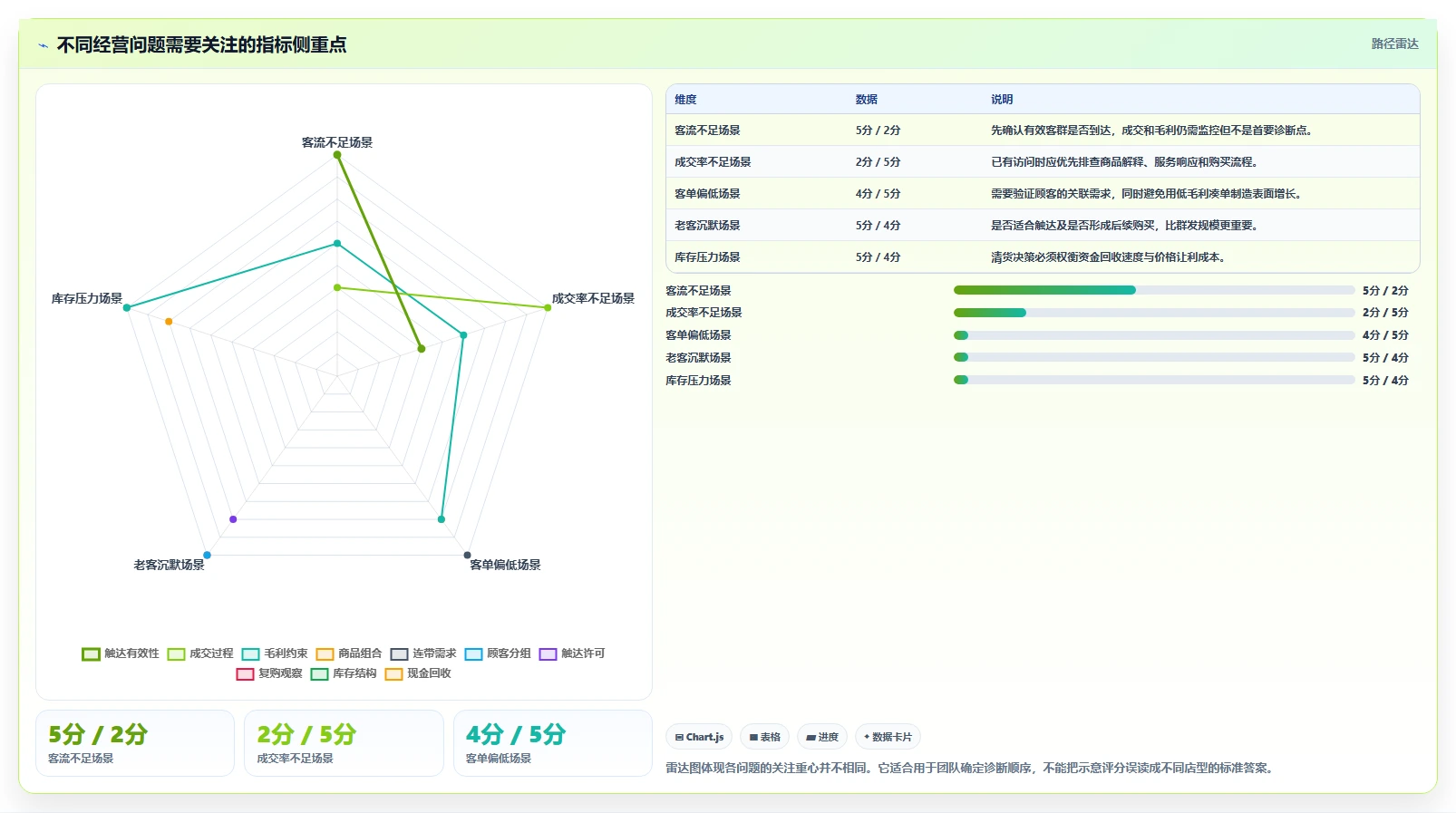This screenshot has height=813, width=1456.
Task: Click the 数据卡片 tag chip
Action: pyautogui.click(x=888, y=737)
